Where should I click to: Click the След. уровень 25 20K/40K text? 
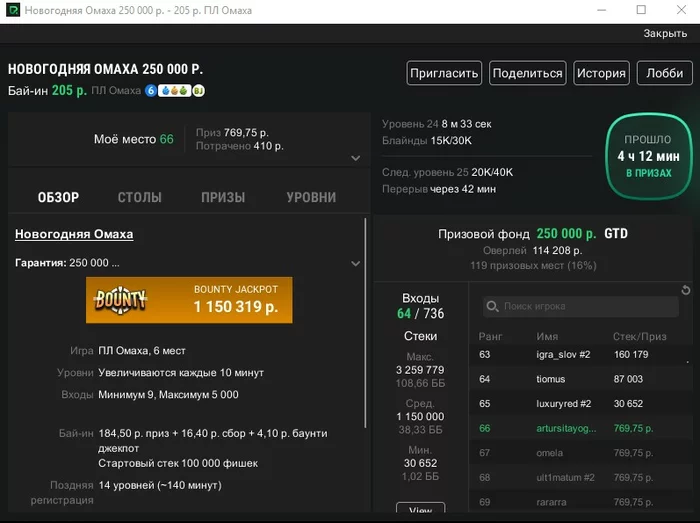447,172
